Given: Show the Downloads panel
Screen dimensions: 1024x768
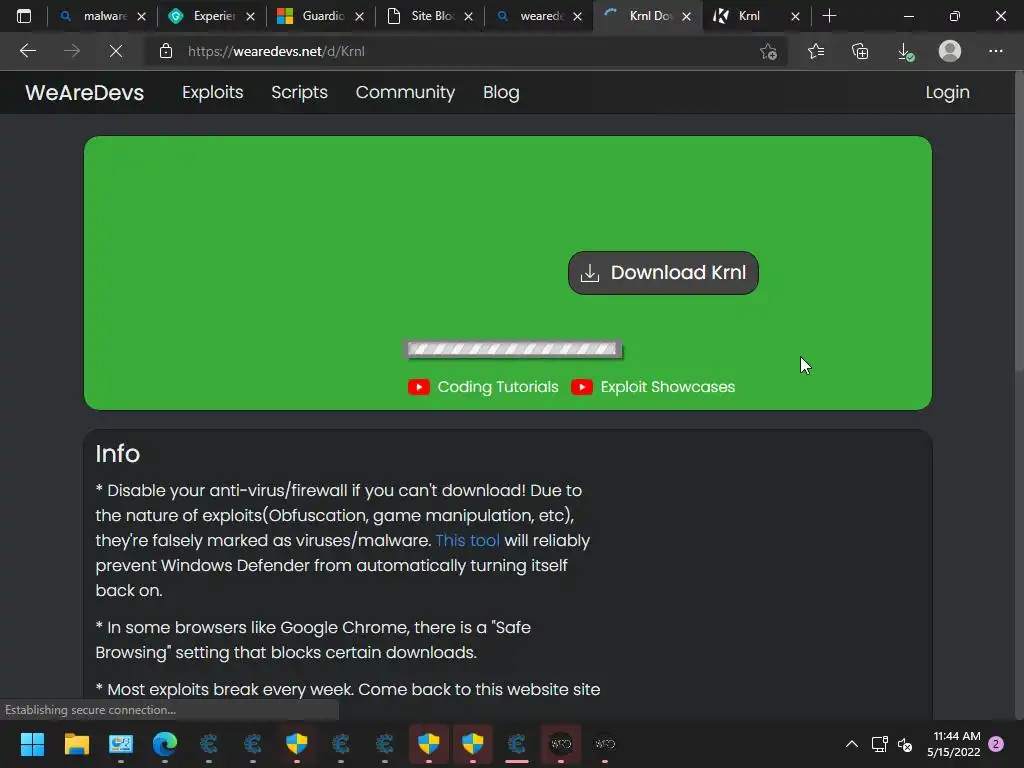Looking at the screenshot, I should [x=905, y=51].
